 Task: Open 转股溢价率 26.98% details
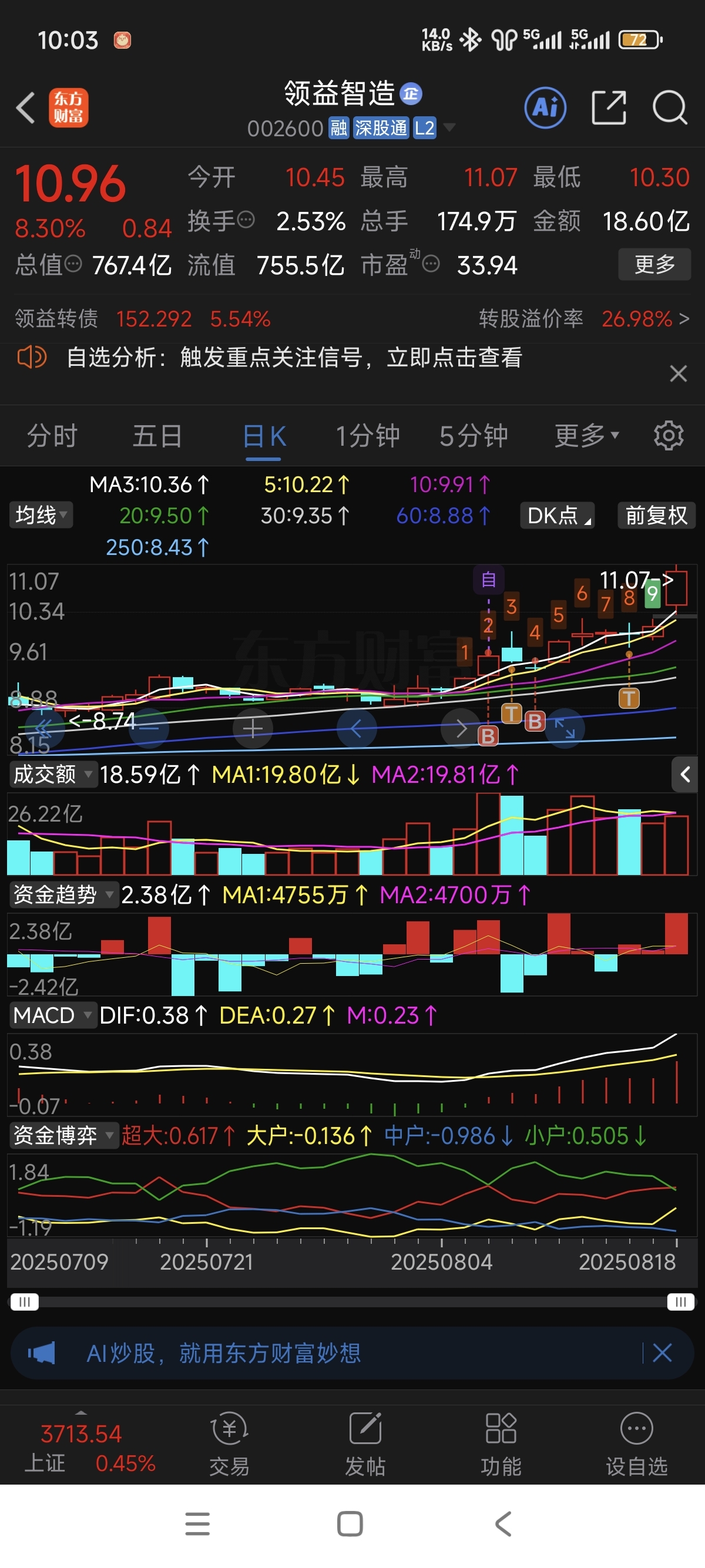[584, 318]
